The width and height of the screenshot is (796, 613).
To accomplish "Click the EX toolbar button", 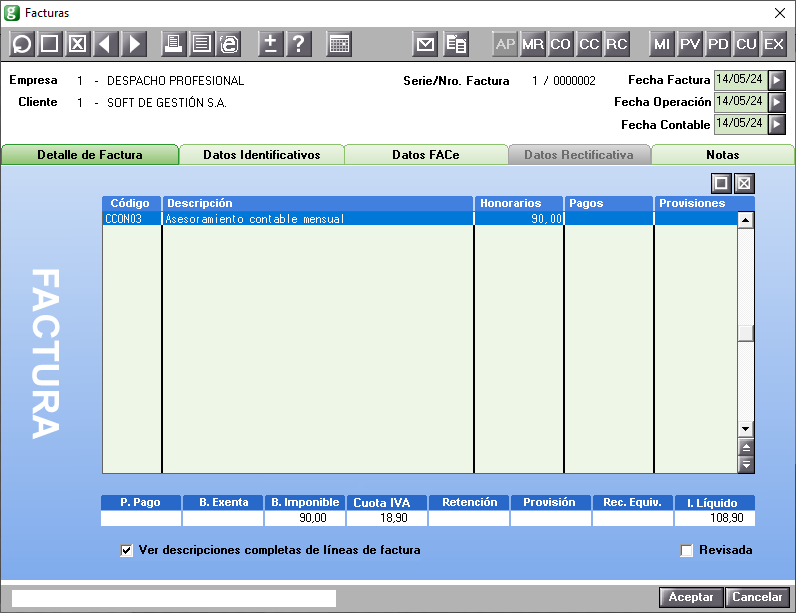I will (774, 44).
